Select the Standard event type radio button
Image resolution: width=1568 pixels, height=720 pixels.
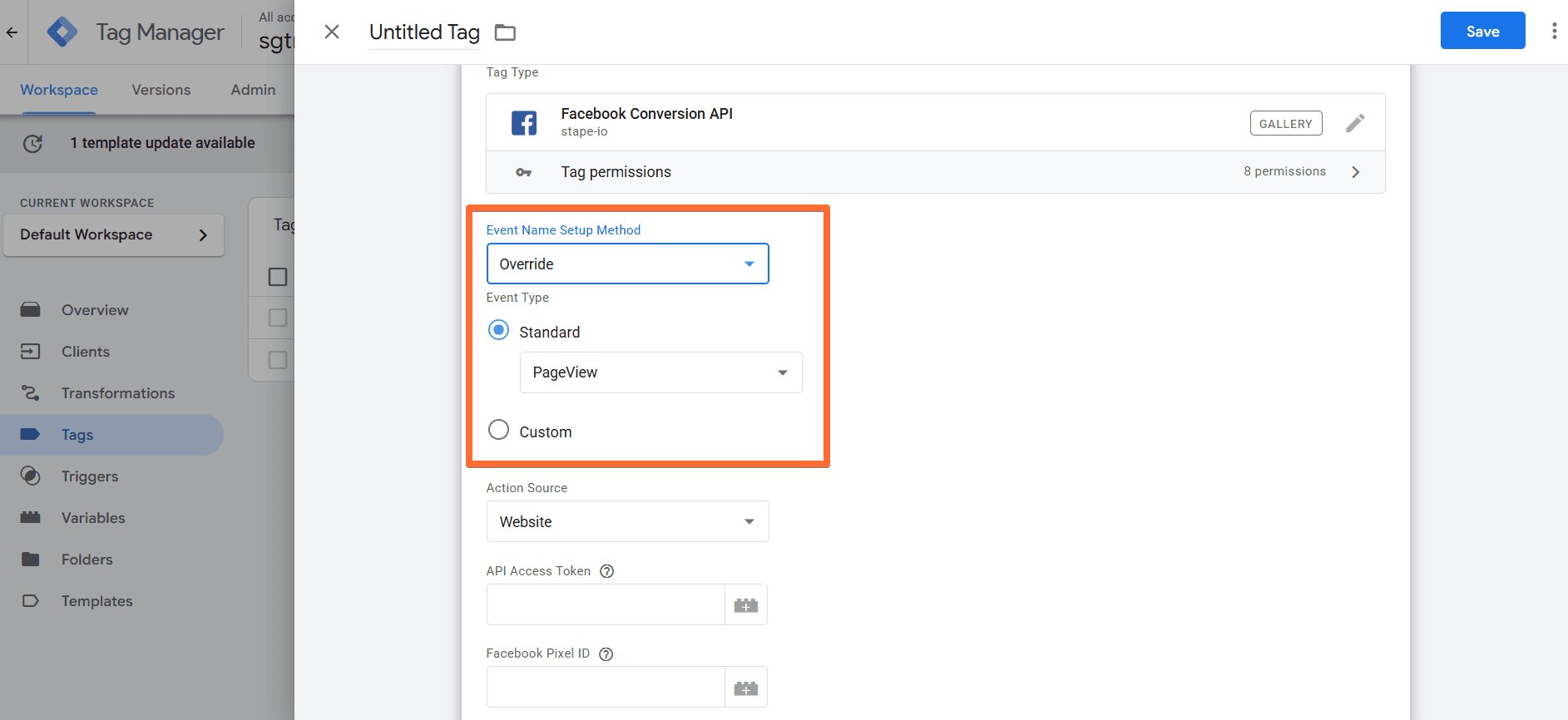click(x=498, y=331)
